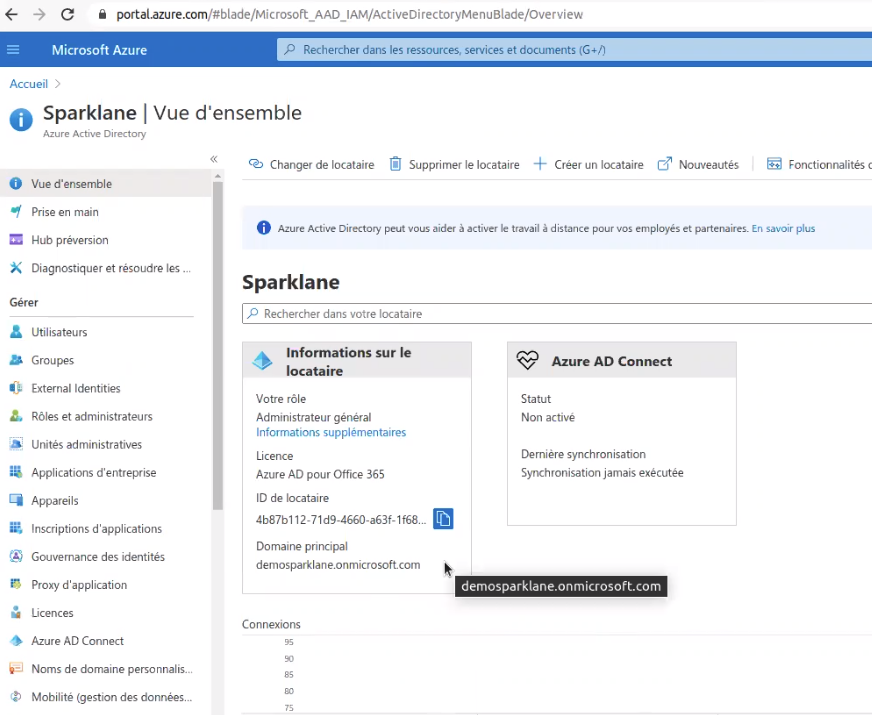Image resolution: width=872 pixels, height=715 pixels.
Task: Click the demosparklane.onmicrosoft.com primary domain text
Action: tap(338, 565)
